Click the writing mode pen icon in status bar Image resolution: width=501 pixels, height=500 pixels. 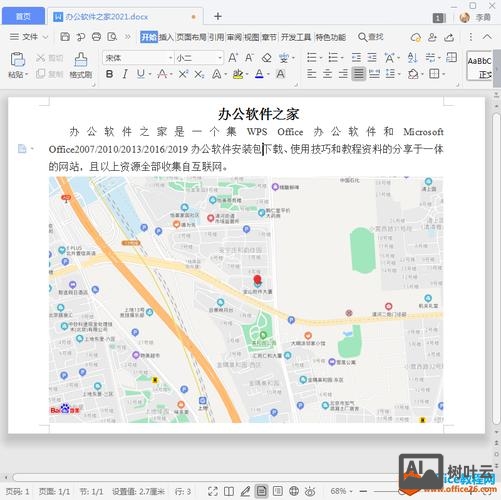pyautogui.click(x=245, y=491)
